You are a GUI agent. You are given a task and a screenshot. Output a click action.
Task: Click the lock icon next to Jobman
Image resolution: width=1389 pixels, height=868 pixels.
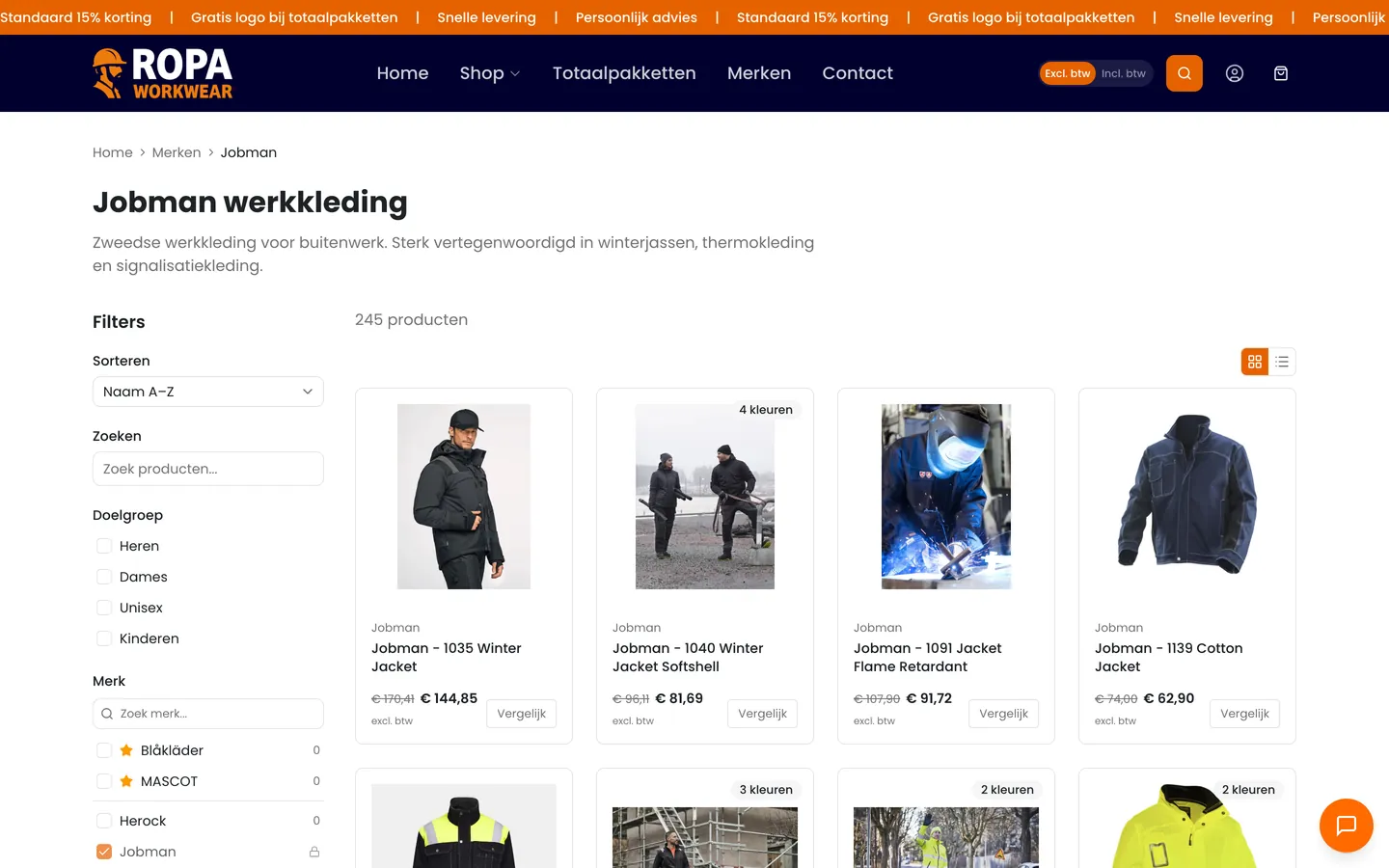[314, 852]
